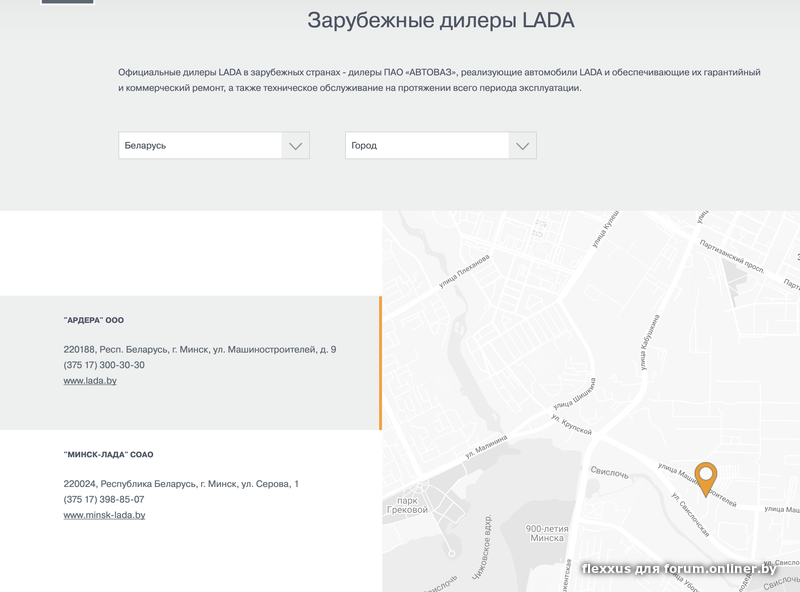Click the ул. Свислочская label below the map pin

(x=690, y=514)
